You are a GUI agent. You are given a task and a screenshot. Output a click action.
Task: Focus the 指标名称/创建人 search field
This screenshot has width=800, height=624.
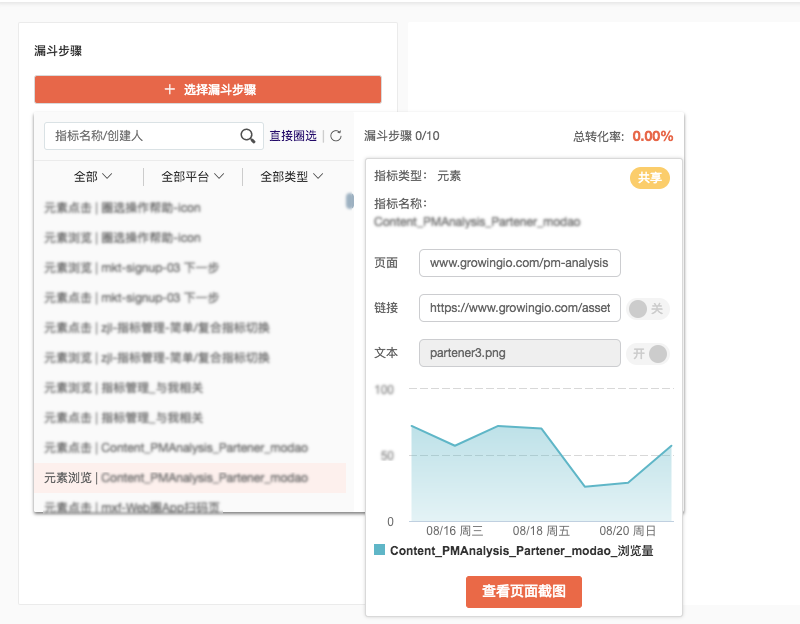point(154,136)
